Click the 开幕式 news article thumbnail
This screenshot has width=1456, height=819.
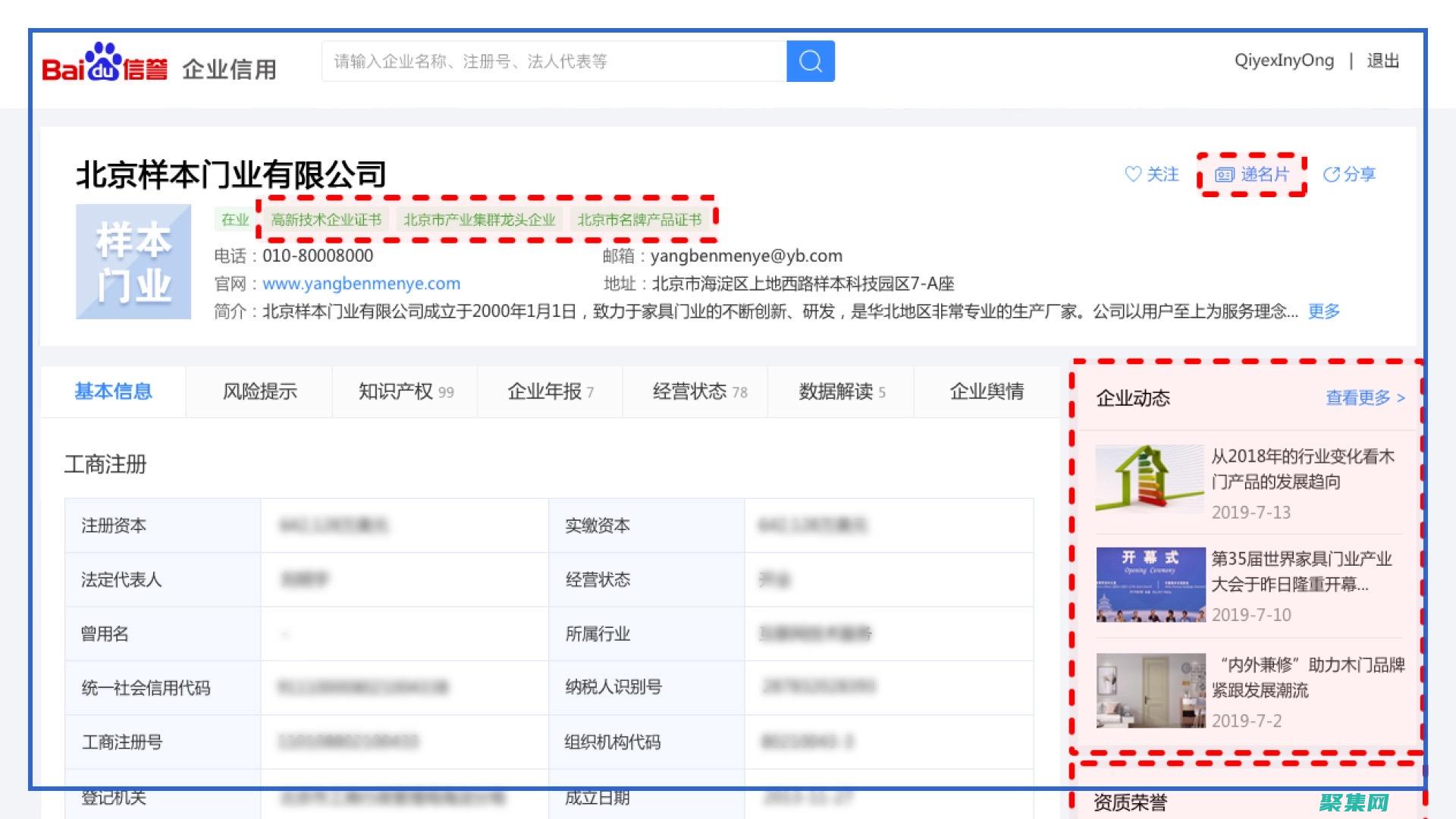[1150, 585]
